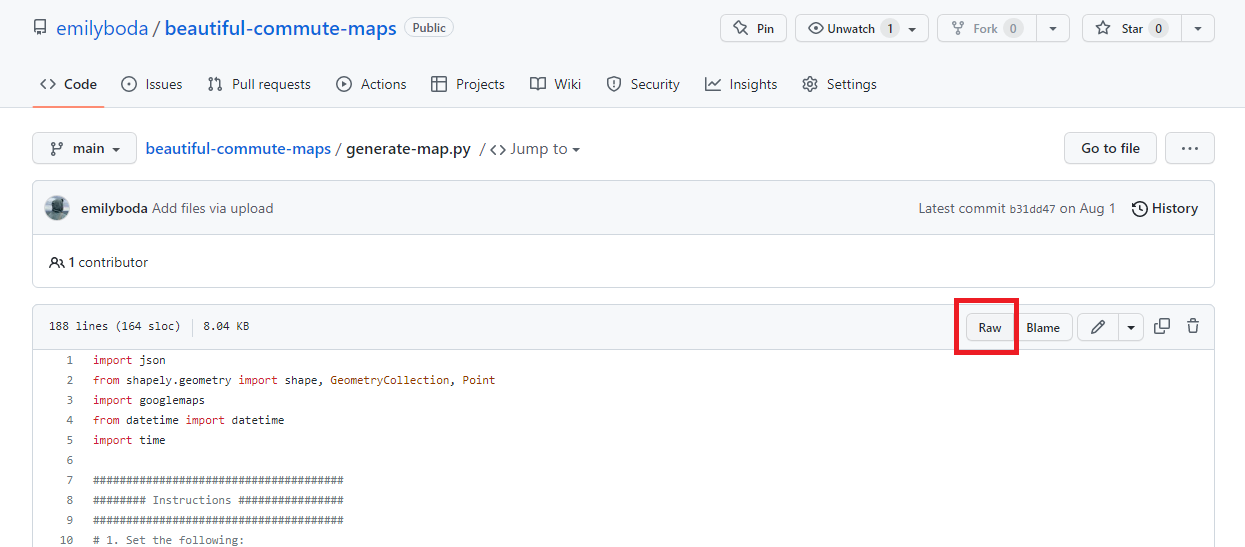
Task: Click the pencil edit file icon
Action: [1098, 327]
